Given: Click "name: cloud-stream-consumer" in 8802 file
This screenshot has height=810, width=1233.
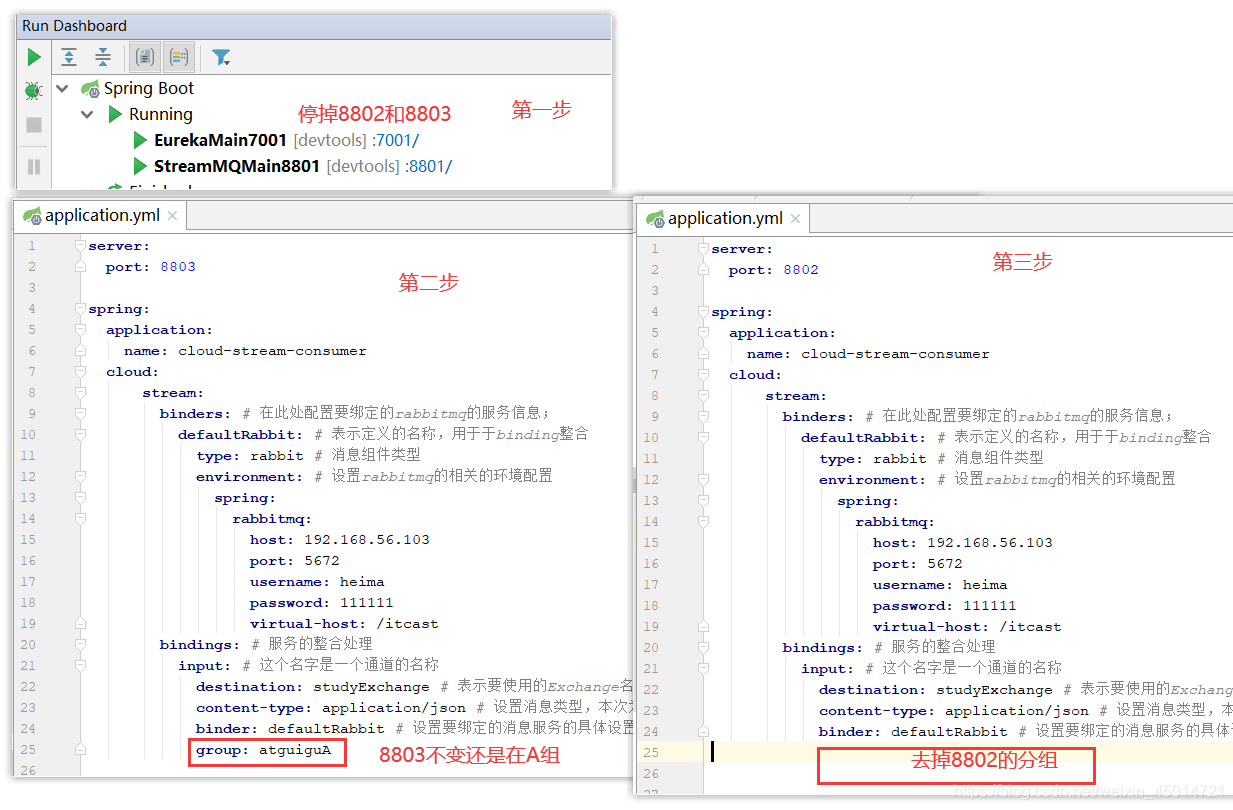Looking at the screenshot, I should pyautogui.click(x=868, y=354).
